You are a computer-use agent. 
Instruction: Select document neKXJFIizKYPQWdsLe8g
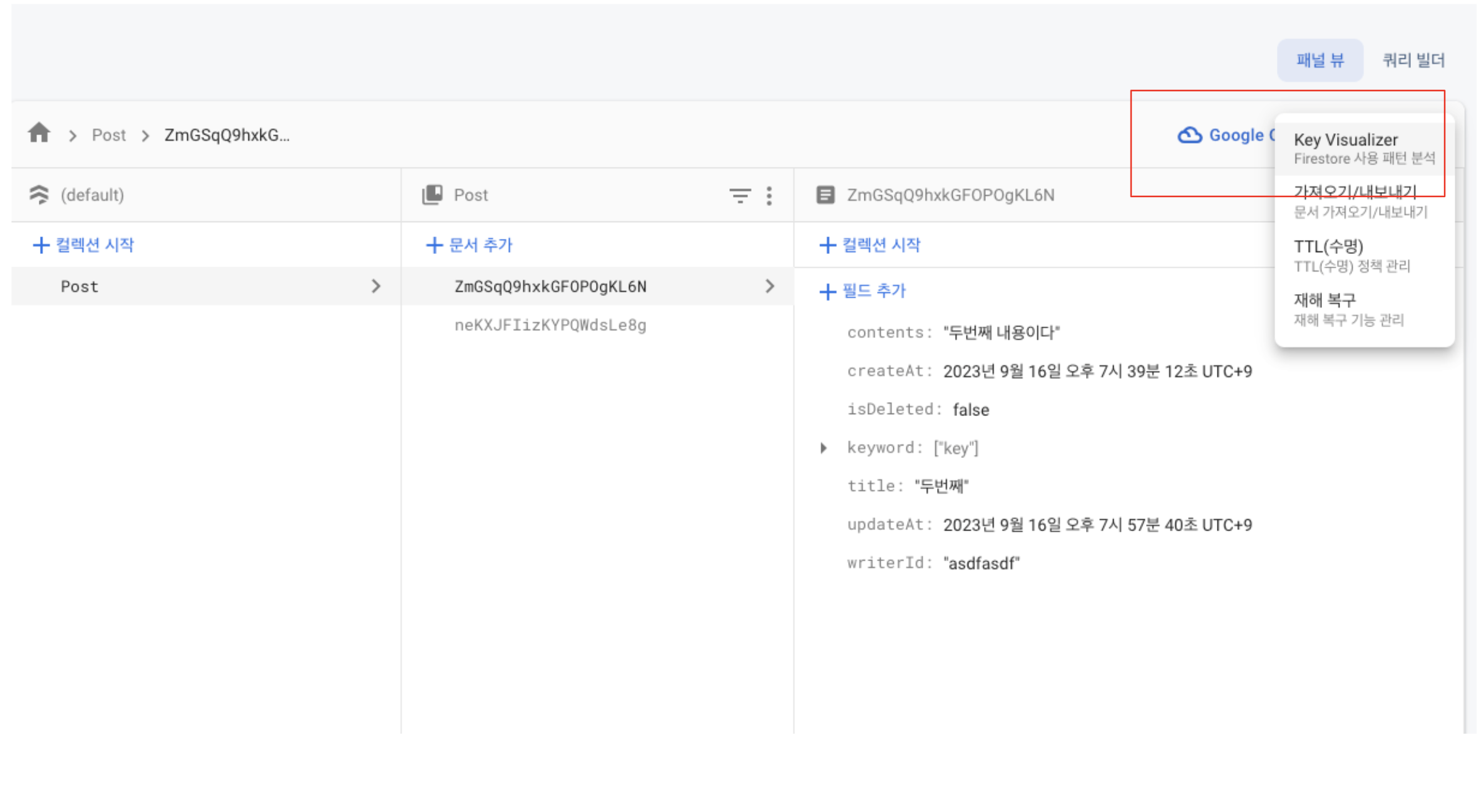(550, 325)
